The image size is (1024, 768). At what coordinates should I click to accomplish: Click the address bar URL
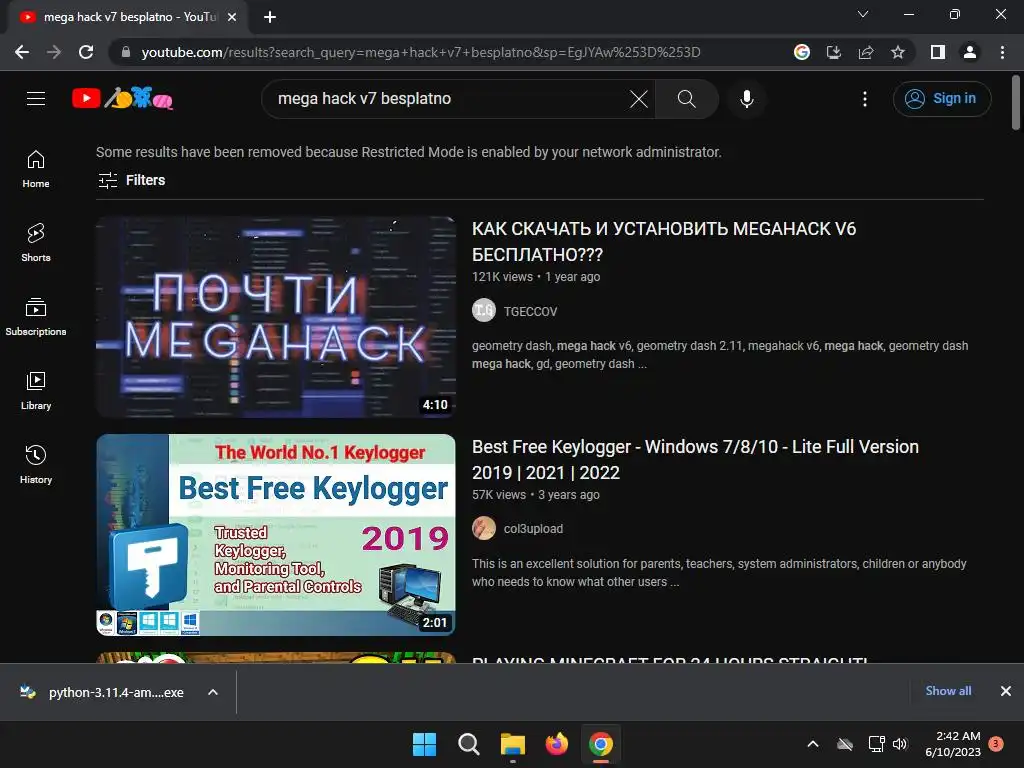click(x=421, y=52)
